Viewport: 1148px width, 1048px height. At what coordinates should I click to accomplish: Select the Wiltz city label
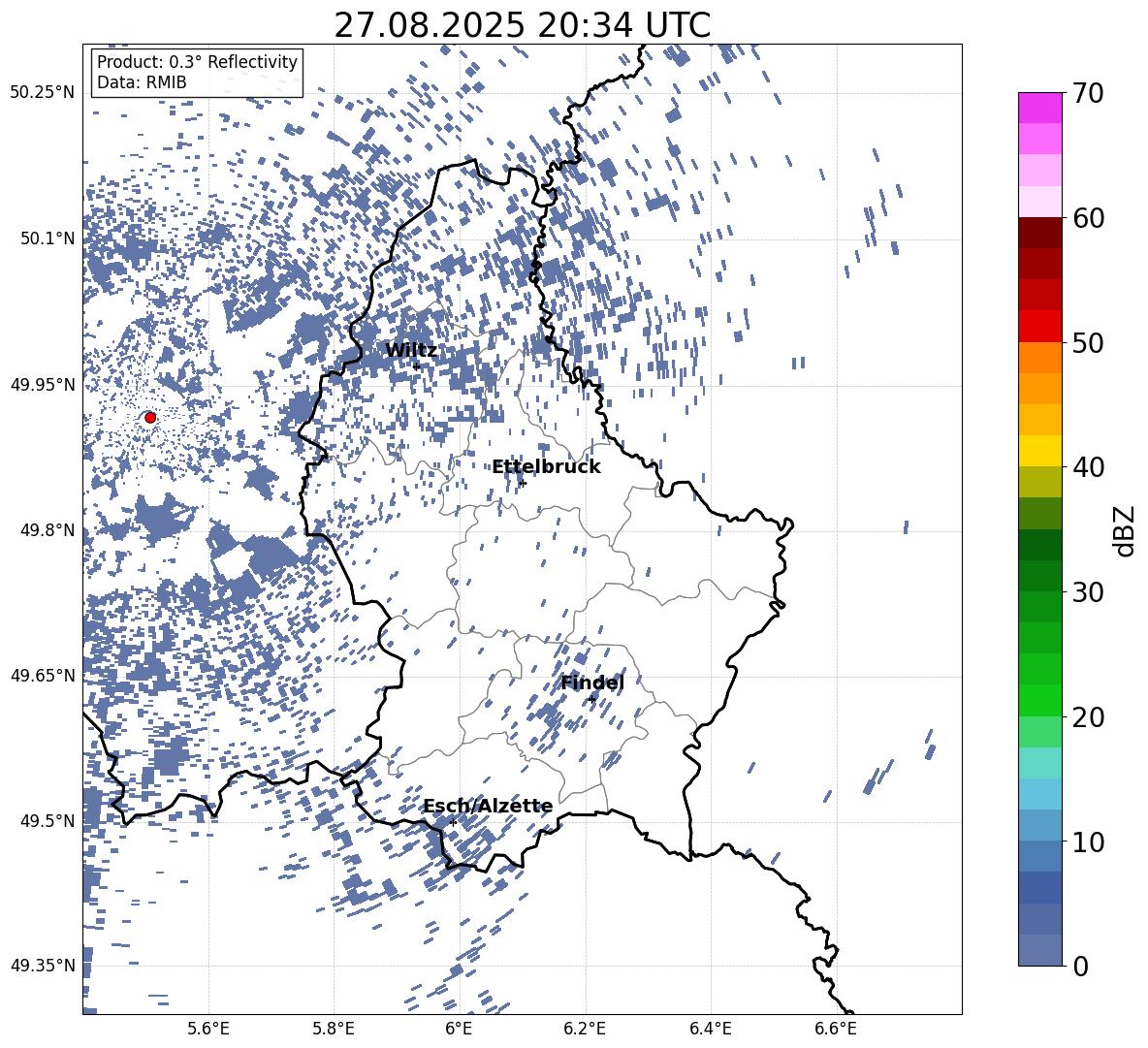click(x=411, y=350)
